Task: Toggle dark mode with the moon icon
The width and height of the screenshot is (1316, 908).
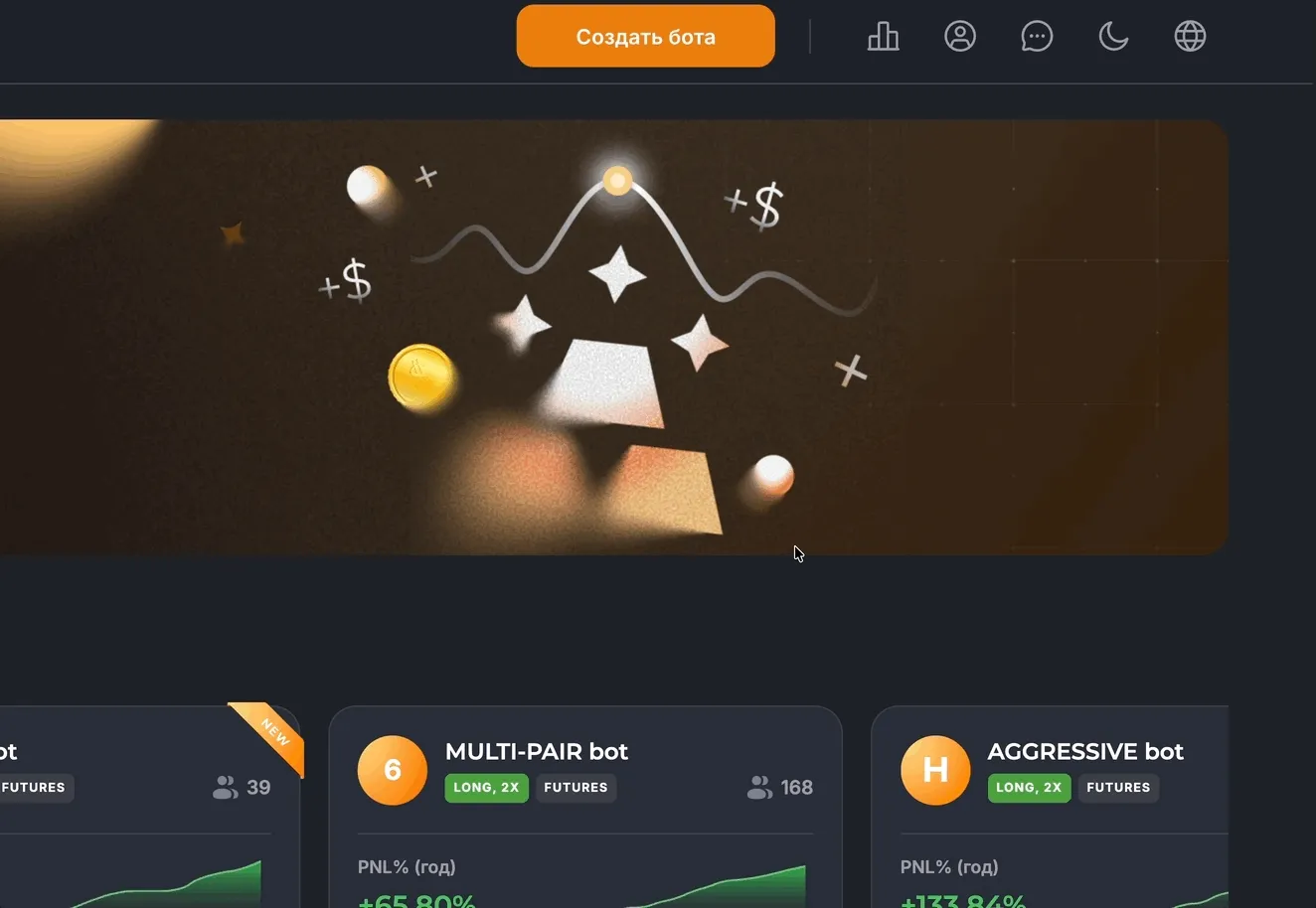Action: click(1113, 37)
